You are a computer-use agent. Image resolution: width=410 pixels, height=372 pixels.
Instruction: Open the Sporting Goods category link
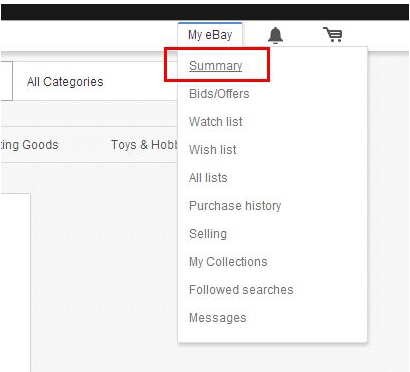[29, 145]
